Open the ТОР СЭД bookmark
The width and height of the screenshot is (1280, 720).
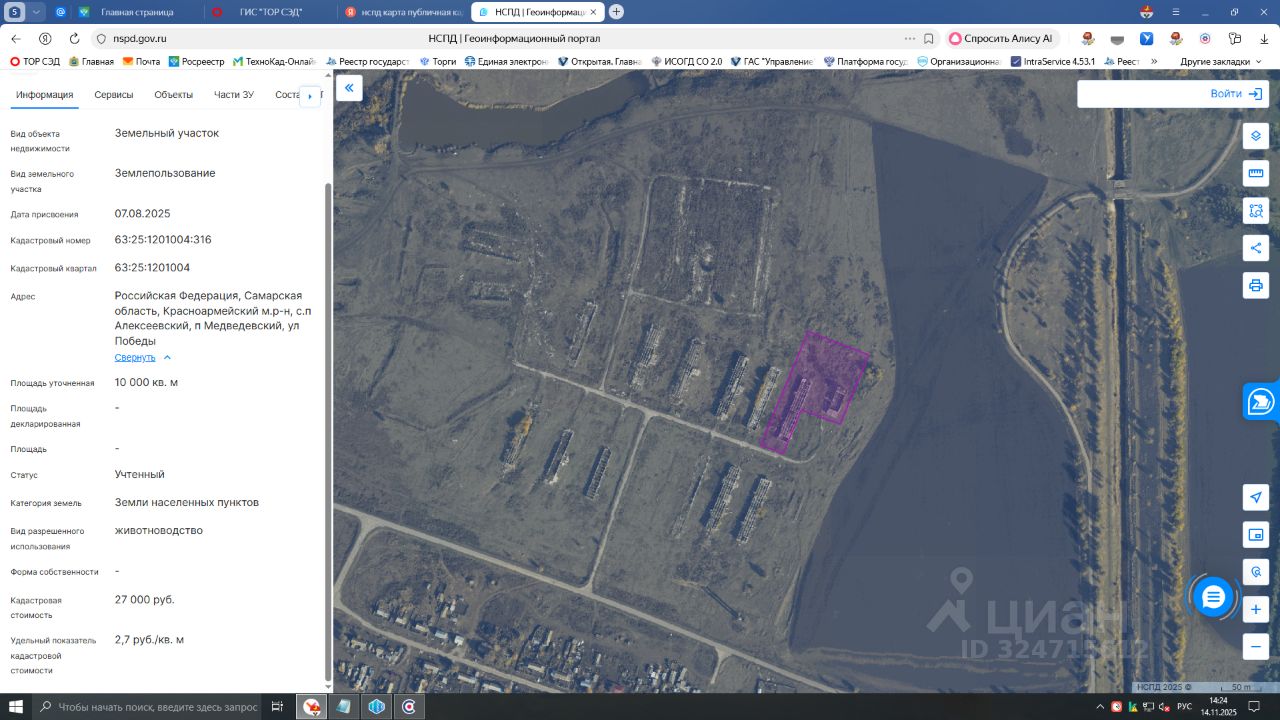[x=35, y=61]
